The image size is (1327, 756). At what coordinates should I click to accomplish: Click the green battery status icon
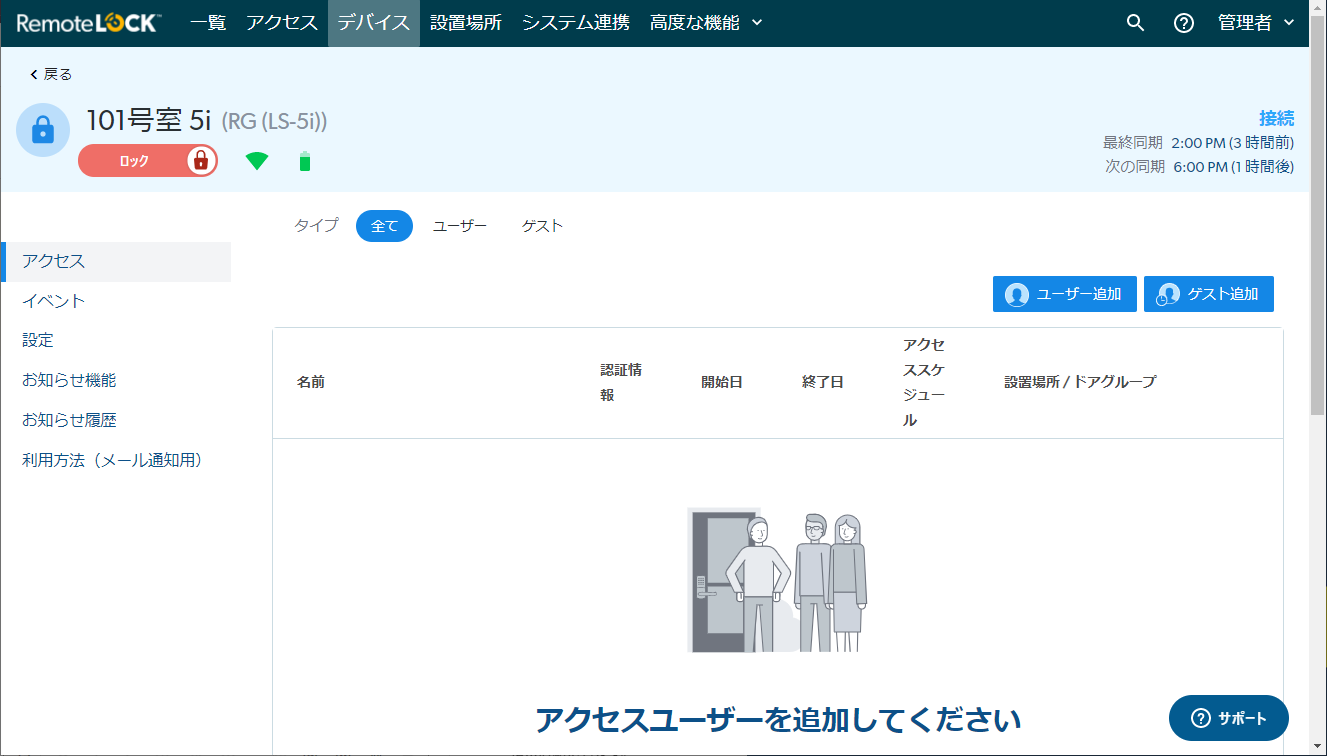[305, 161]
